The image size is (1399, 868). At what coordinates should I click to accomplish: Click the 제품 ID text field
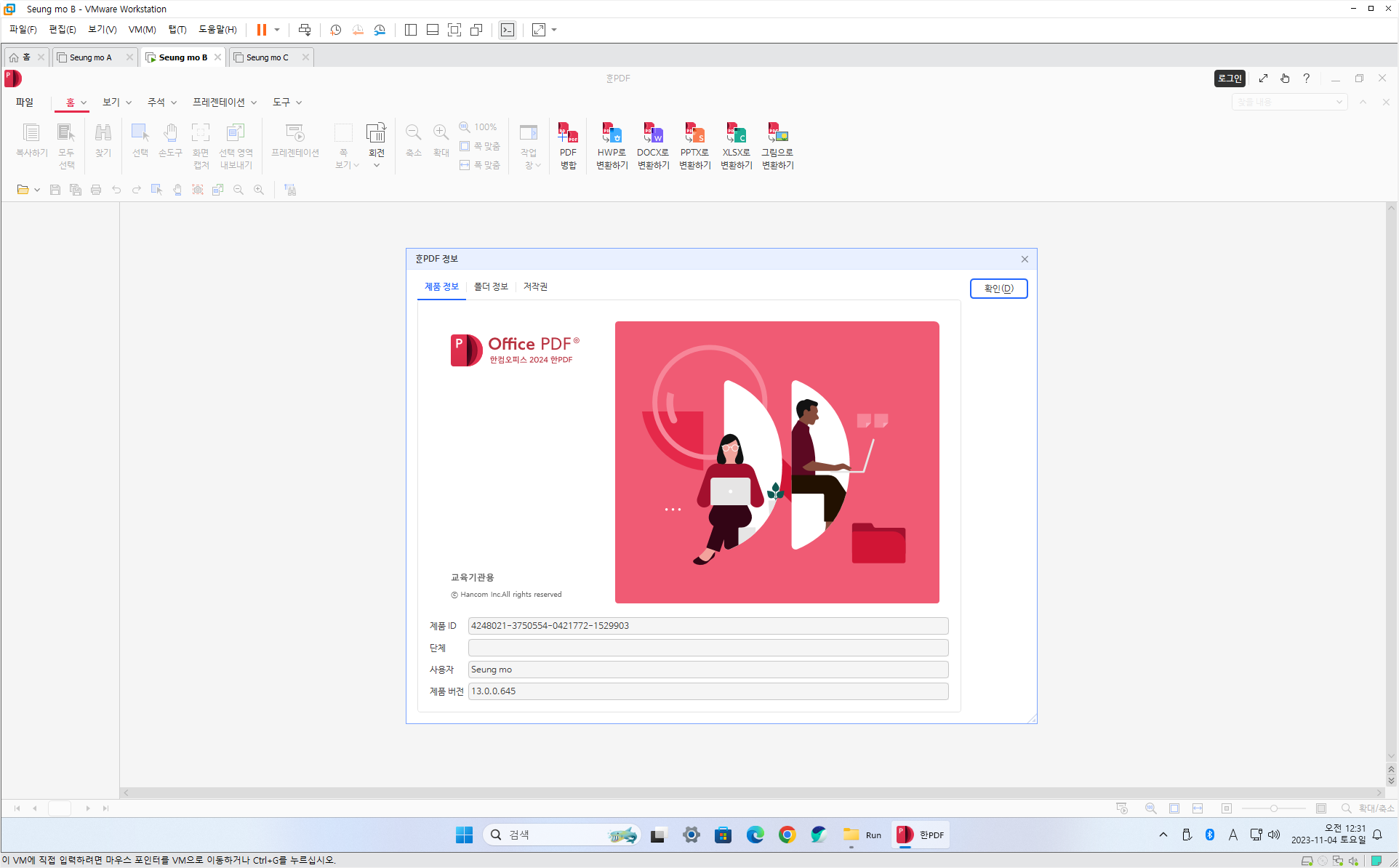(x=707, y=626)
